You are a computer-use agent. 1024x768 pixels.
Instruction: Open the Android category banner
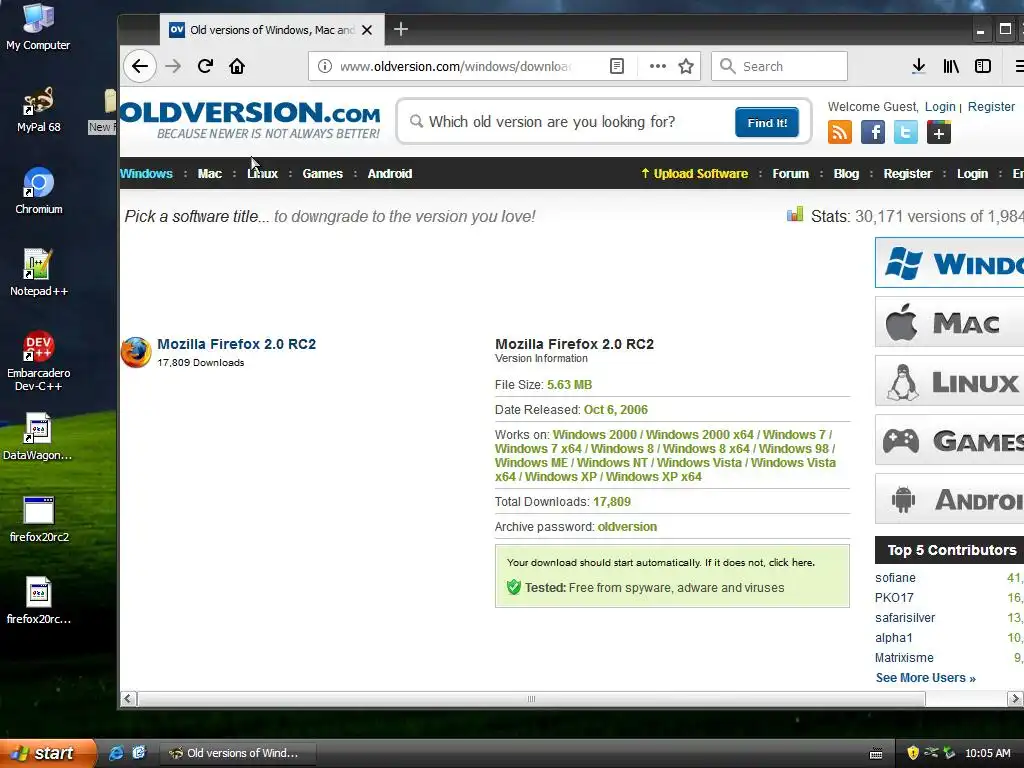[x=950, y=499]
